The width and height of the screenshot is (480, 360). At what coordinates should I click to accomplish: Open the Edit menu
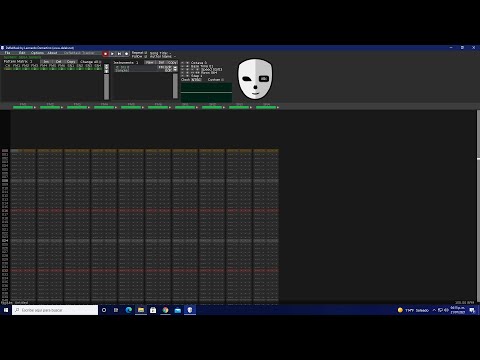point(22,53)
